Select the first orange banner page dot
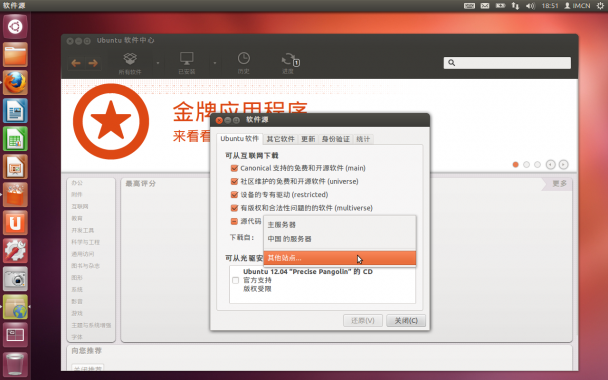Viewport: 608px width, 380px height. [x=515, y=165]
